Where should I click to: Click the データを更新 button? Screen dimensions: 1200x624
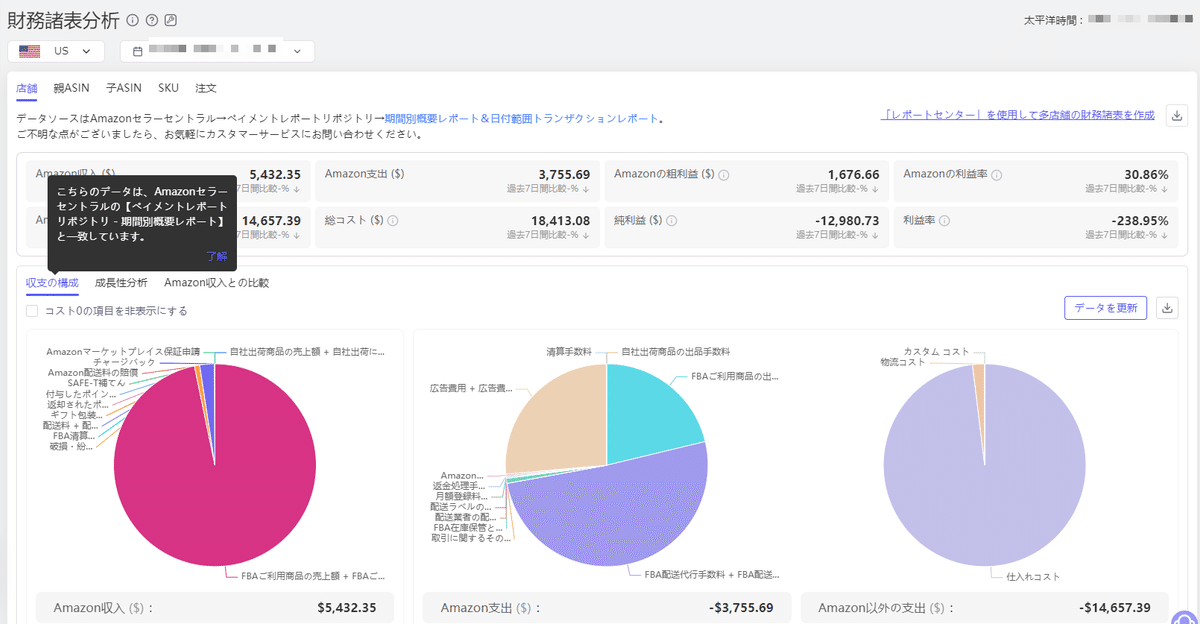pyautogui.click(x=1105, y=308)
